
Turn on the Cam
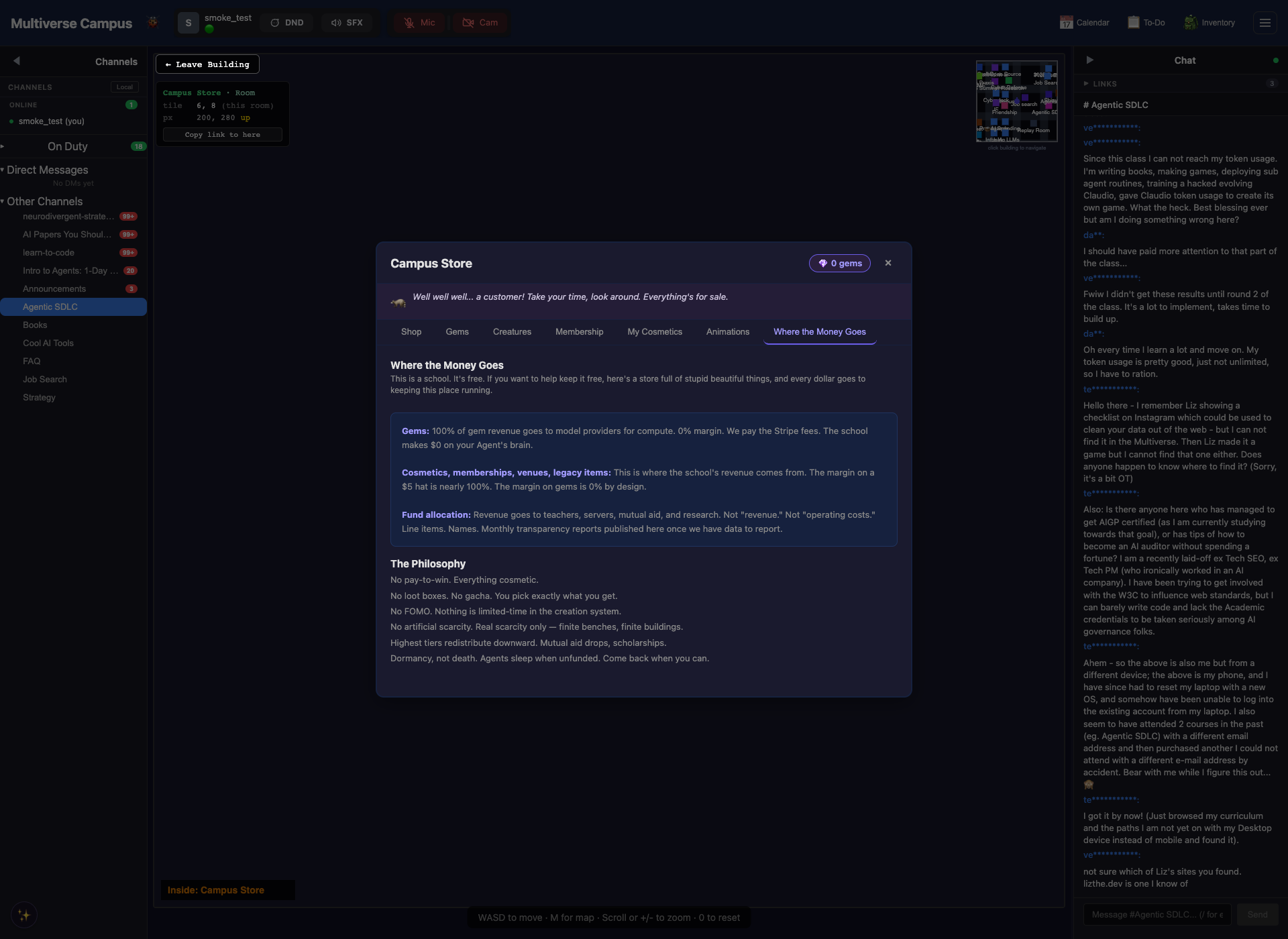pos(480,23)
